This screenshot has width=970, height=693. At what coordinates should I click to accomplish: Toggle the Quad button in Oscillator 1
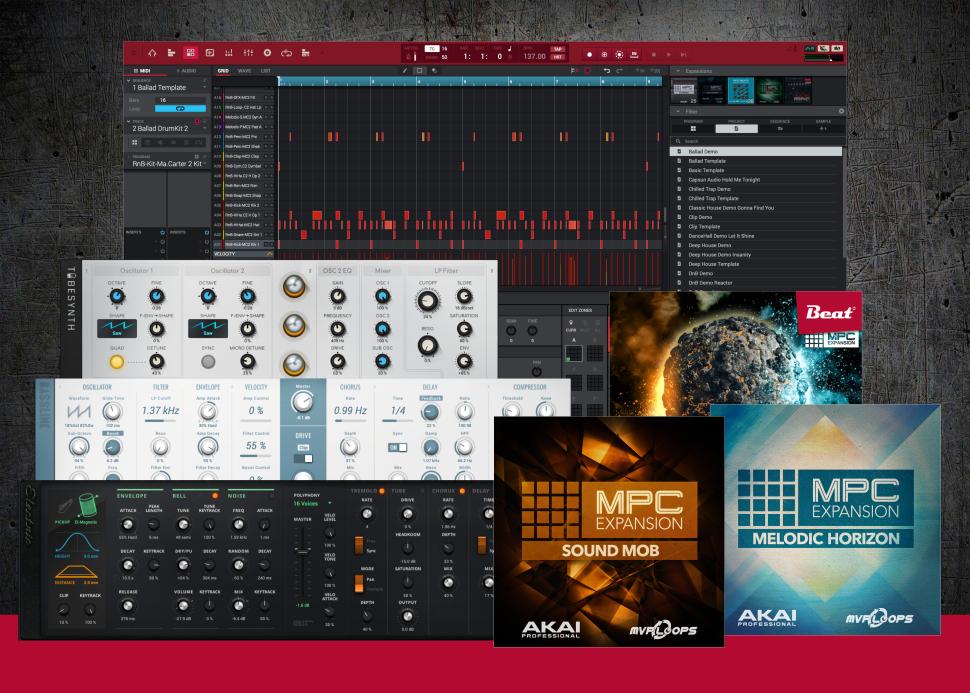(115, 361)
